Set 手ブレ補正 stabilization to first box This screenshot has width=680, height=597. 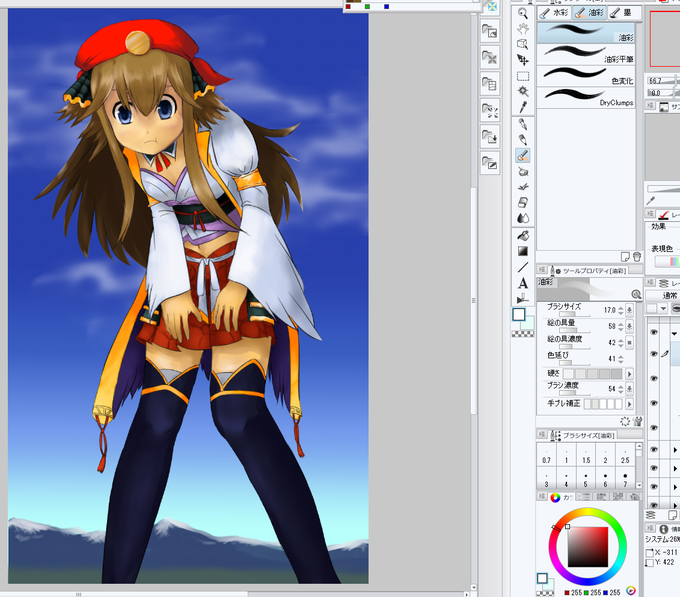click(588, 404)
